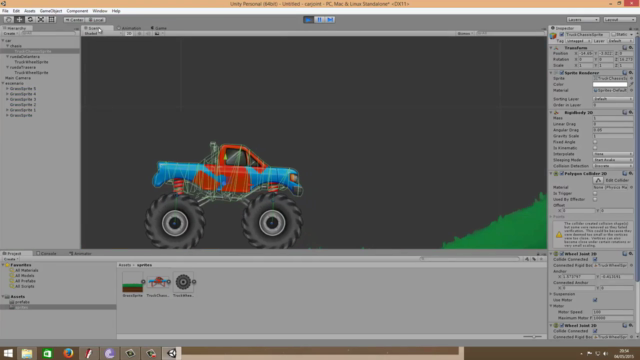Screen dimensions: 640x360
Task: Click the GameObject cube icon in Inspector
Action: click(x=553, y=36)
